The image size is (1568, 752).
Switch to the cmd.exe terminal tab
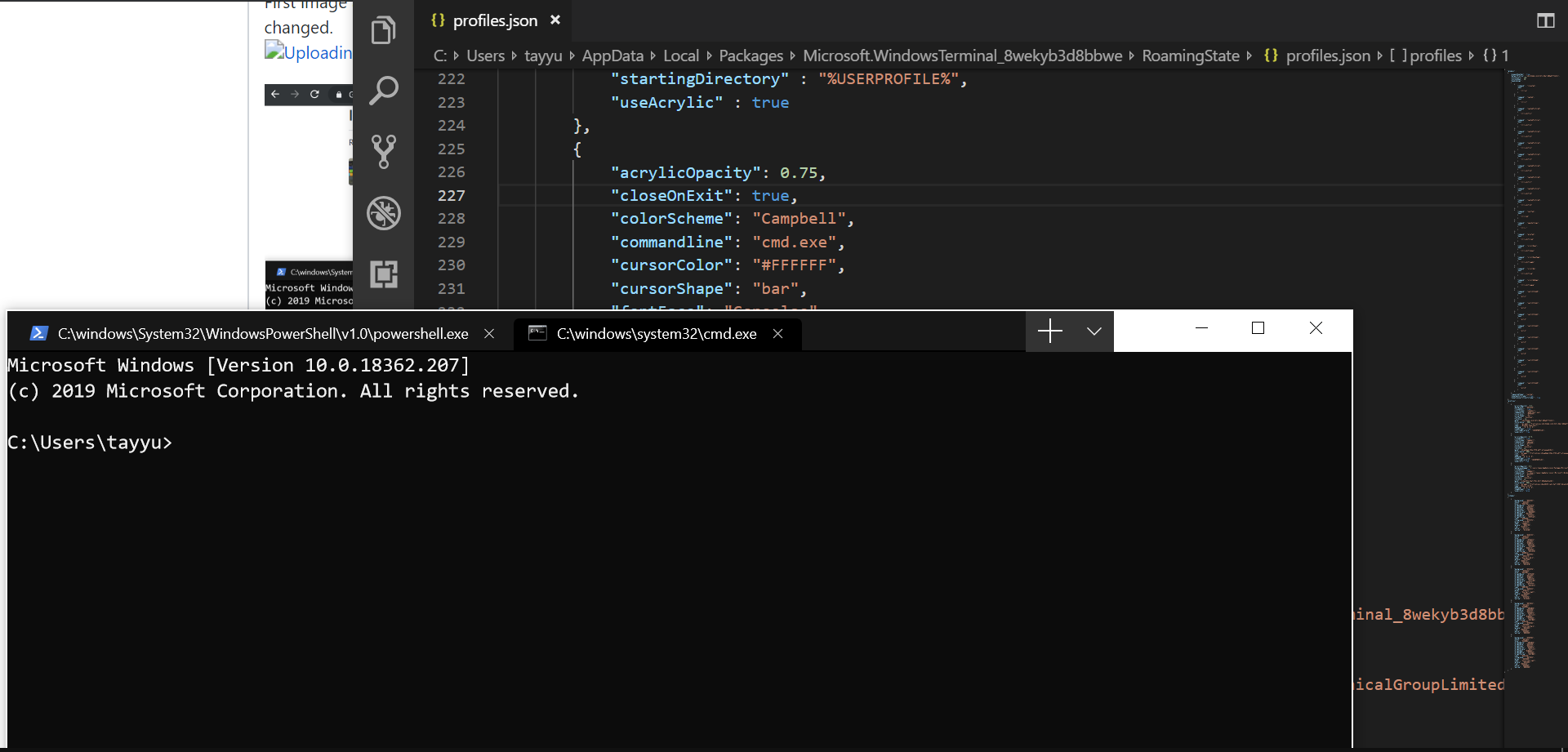[655, 333]
